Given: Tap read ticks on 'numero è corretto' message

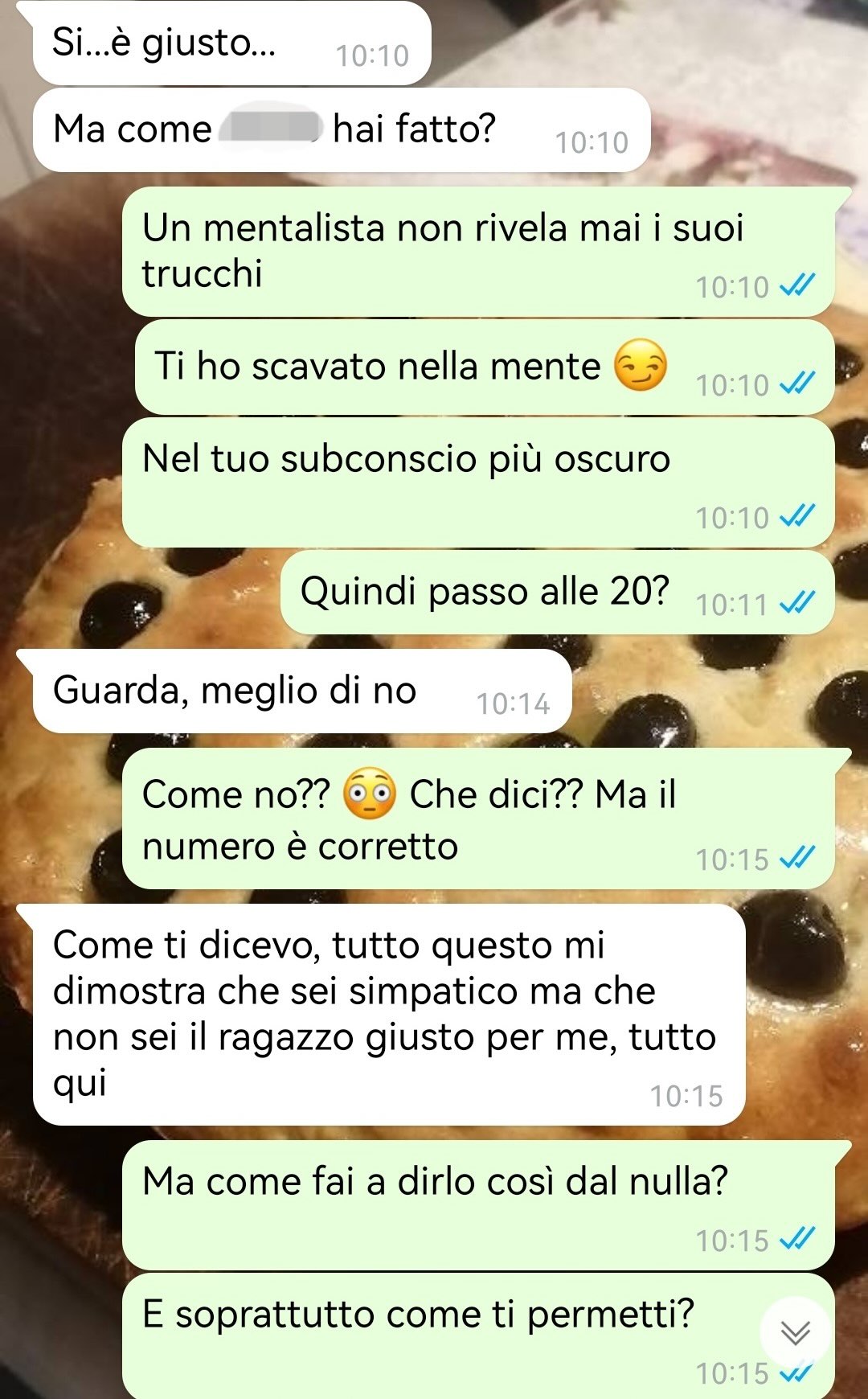Looking at the screenshot, I should coord(798,858).
